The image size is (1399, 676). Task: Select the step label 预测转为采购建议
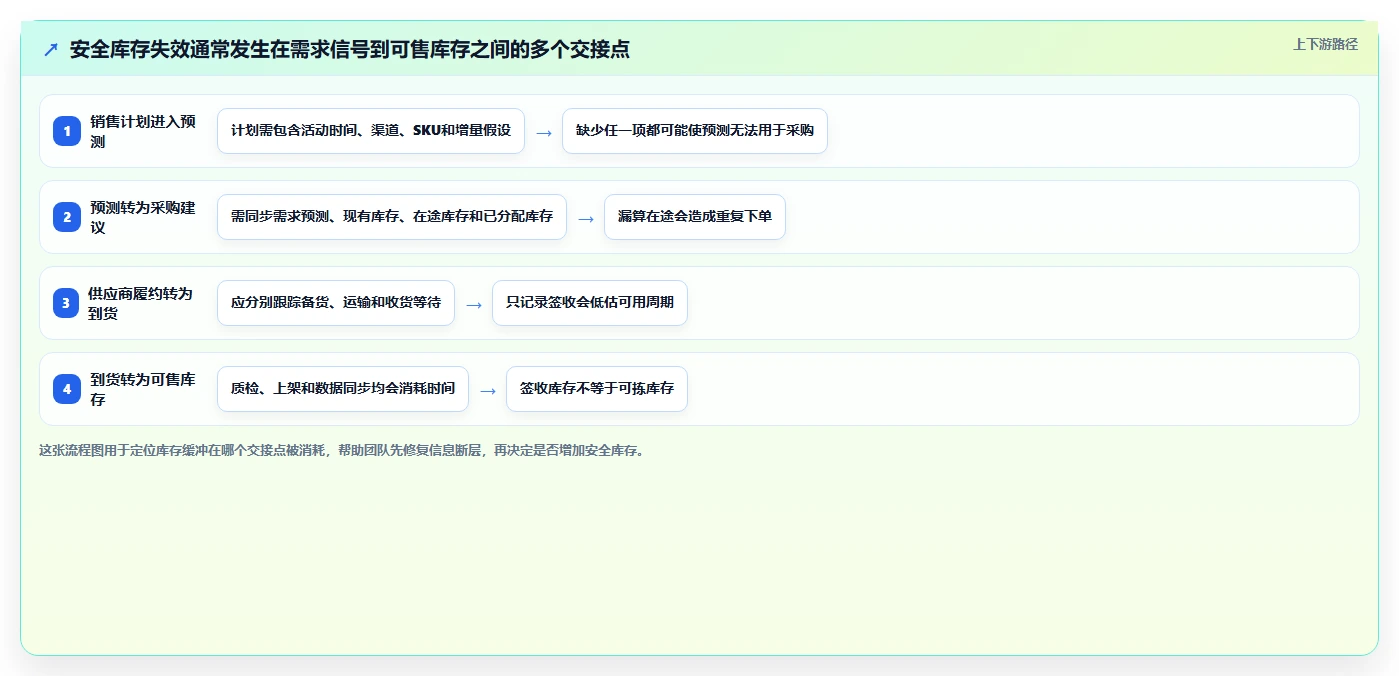(143, 217)
